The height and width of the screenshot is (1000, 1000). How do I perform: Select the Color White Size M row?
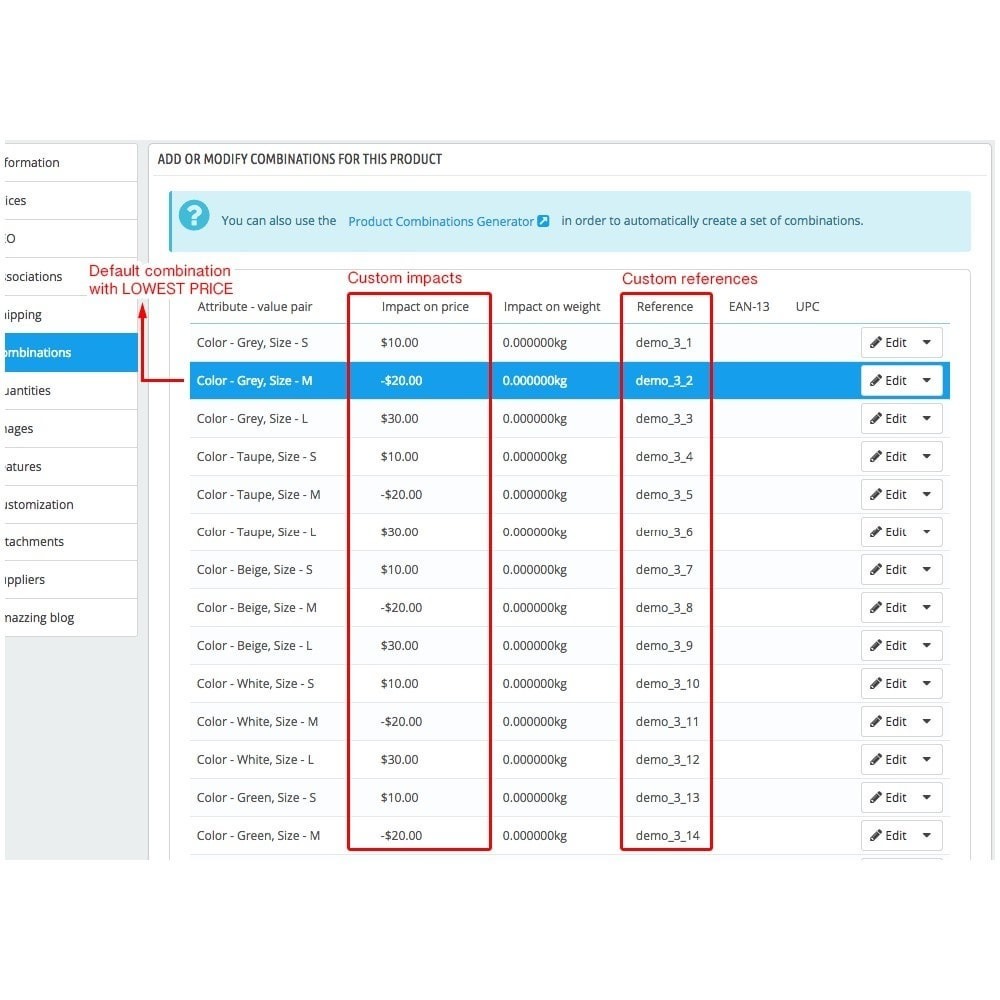tap(257, 722)
